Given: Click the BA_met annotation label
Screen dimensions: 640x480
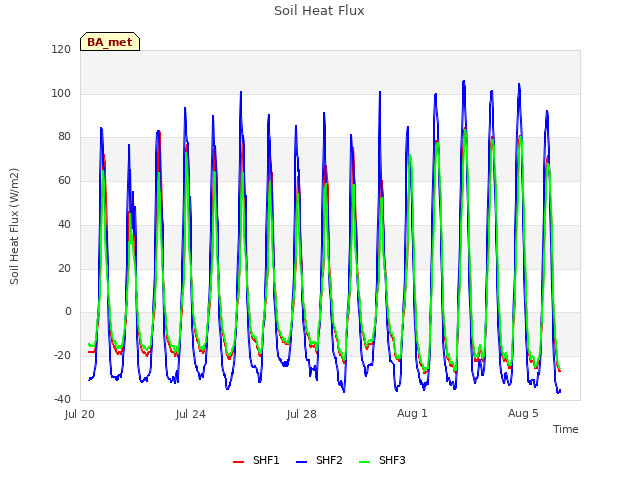Looking at the screenshot, I should coord(110,42).
